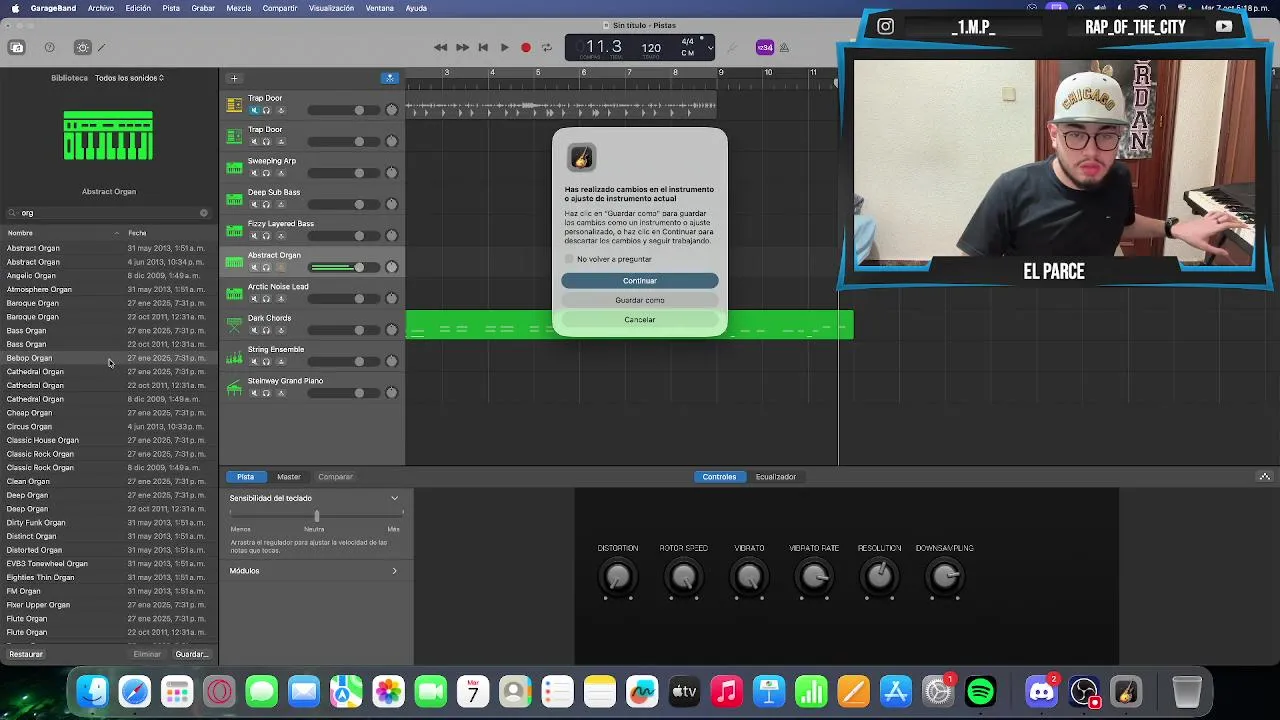Screen dimensions: 1280x720
Task: Enable record on Steinway Grand Piano track
Action: 281,393
